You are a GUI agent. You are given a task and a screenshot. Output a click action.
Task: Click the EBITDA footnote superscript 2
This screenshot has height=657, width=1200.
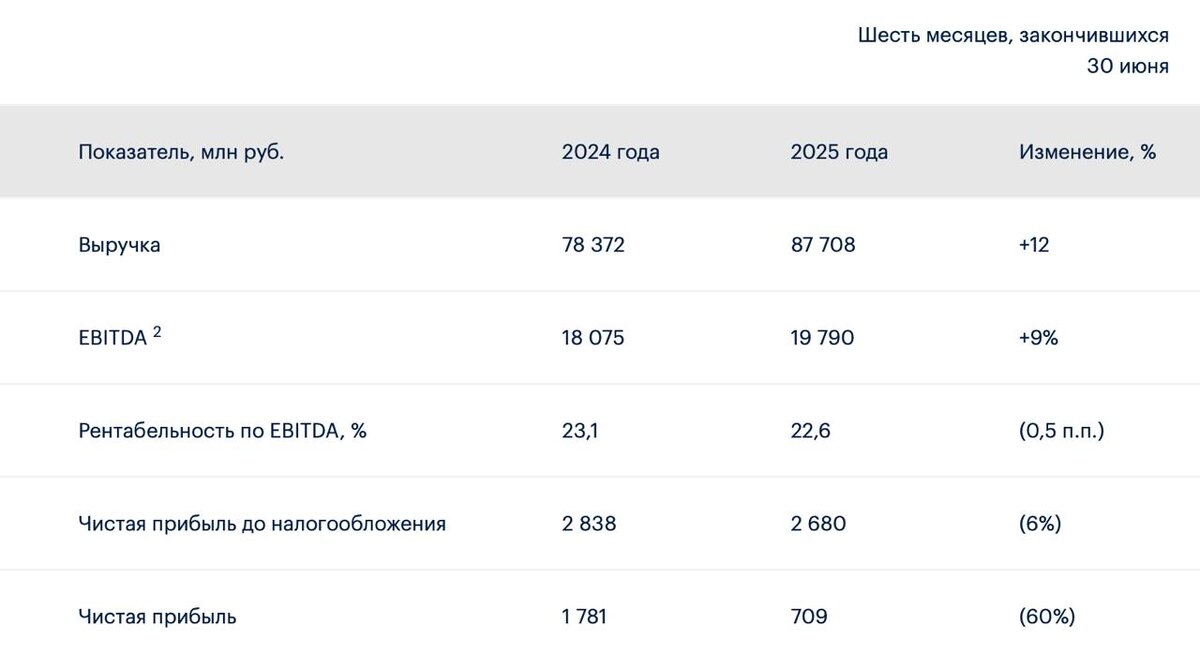(157, 331)
